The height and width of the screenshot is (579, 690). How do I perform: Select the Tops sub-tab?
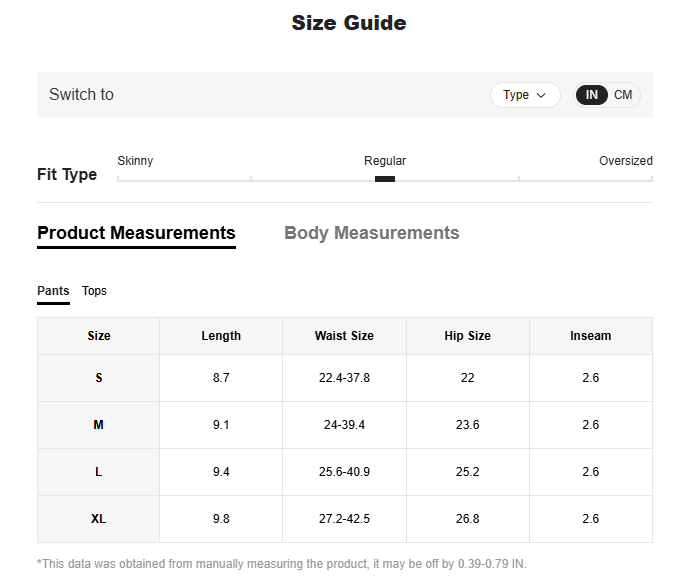94,291
